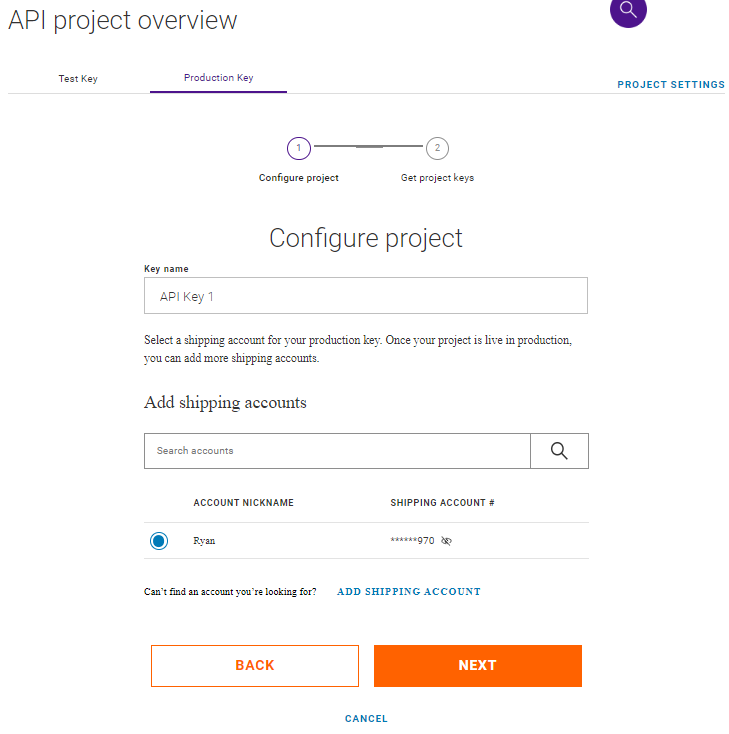Open Project Settings
The height and width of the screenshot is (734, 729).
(x=671, y=85)
